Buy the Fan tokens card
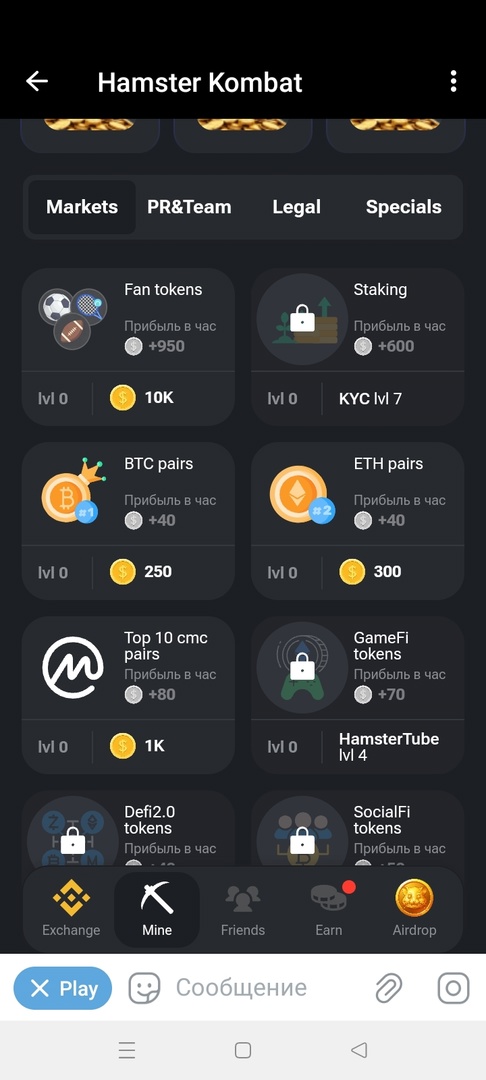The width and height of the screenshot is (486, 1080). pyautogui.click(x=128, y=346)
